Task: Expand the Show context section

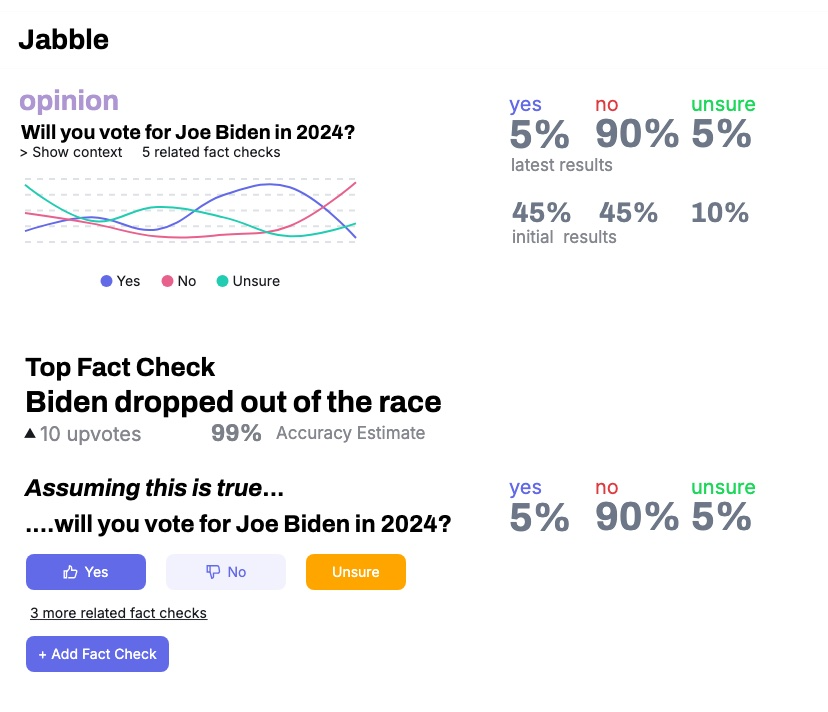Action: point(72,153)
